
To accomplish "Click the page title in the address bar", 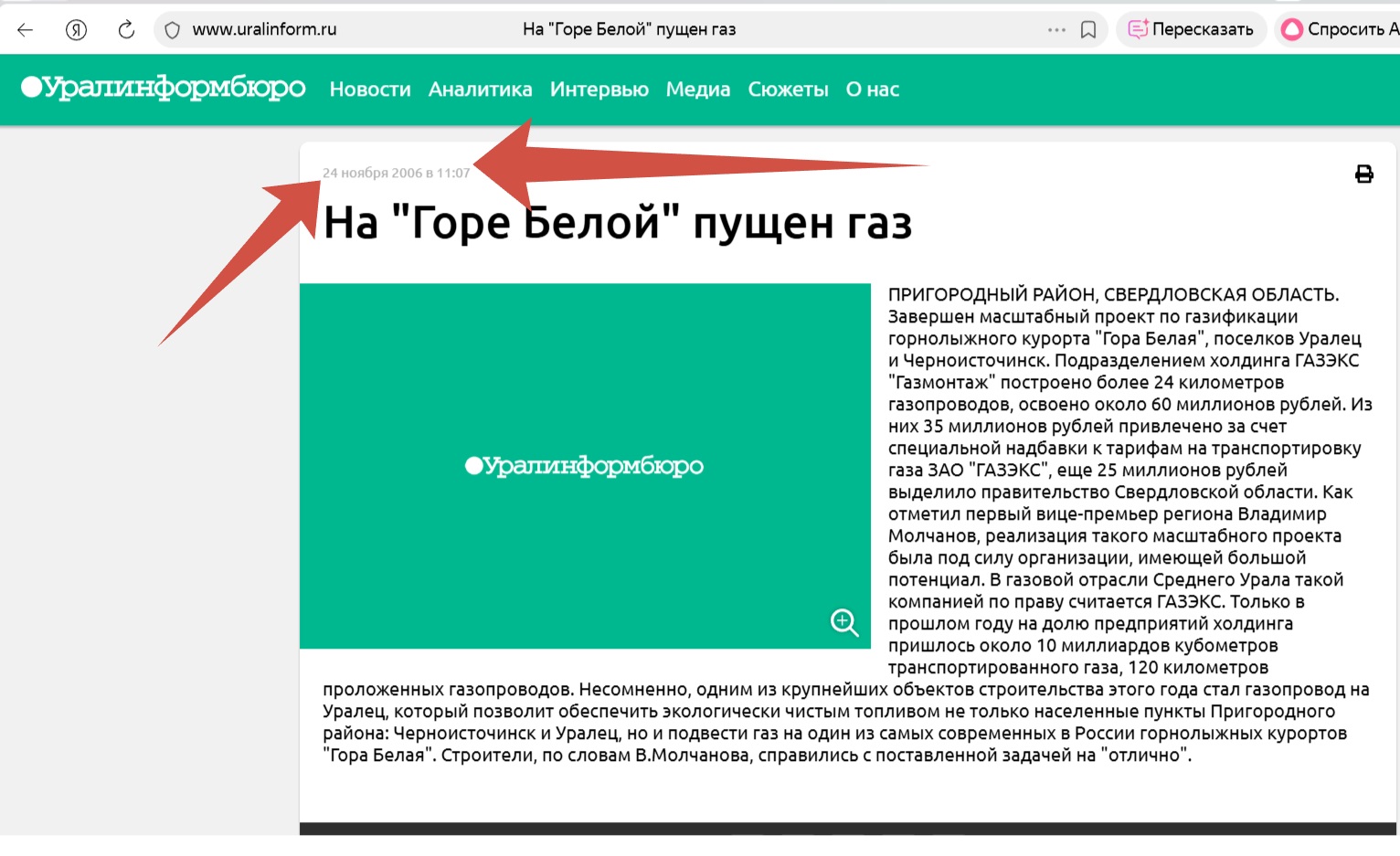I will pyautogui.click(x=629, y=29).
